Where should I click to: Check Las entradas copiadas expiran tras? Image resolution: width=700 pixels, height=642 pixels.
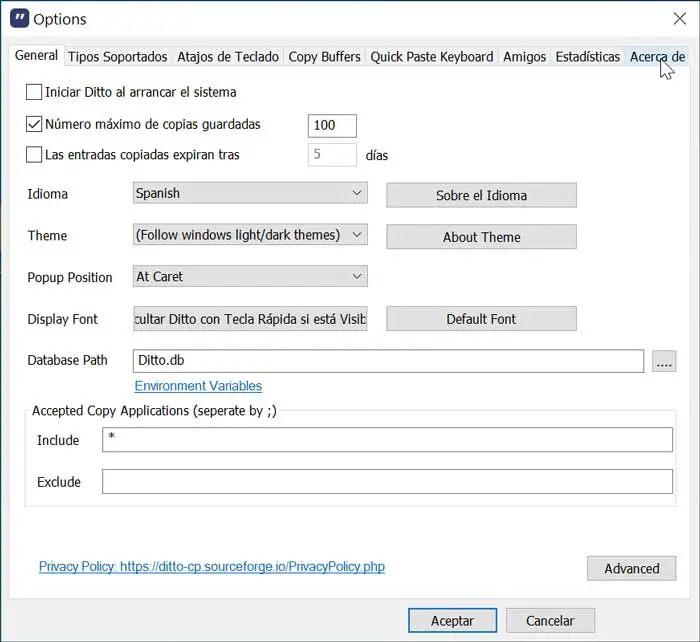(34, 155)
